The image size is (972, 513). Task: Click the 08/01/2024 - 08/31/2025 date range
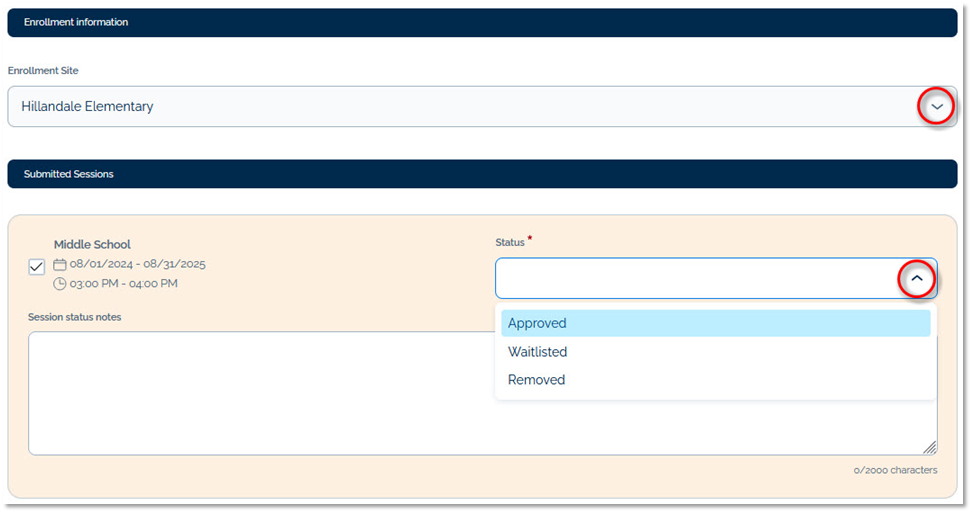click(x=137, y=264)
